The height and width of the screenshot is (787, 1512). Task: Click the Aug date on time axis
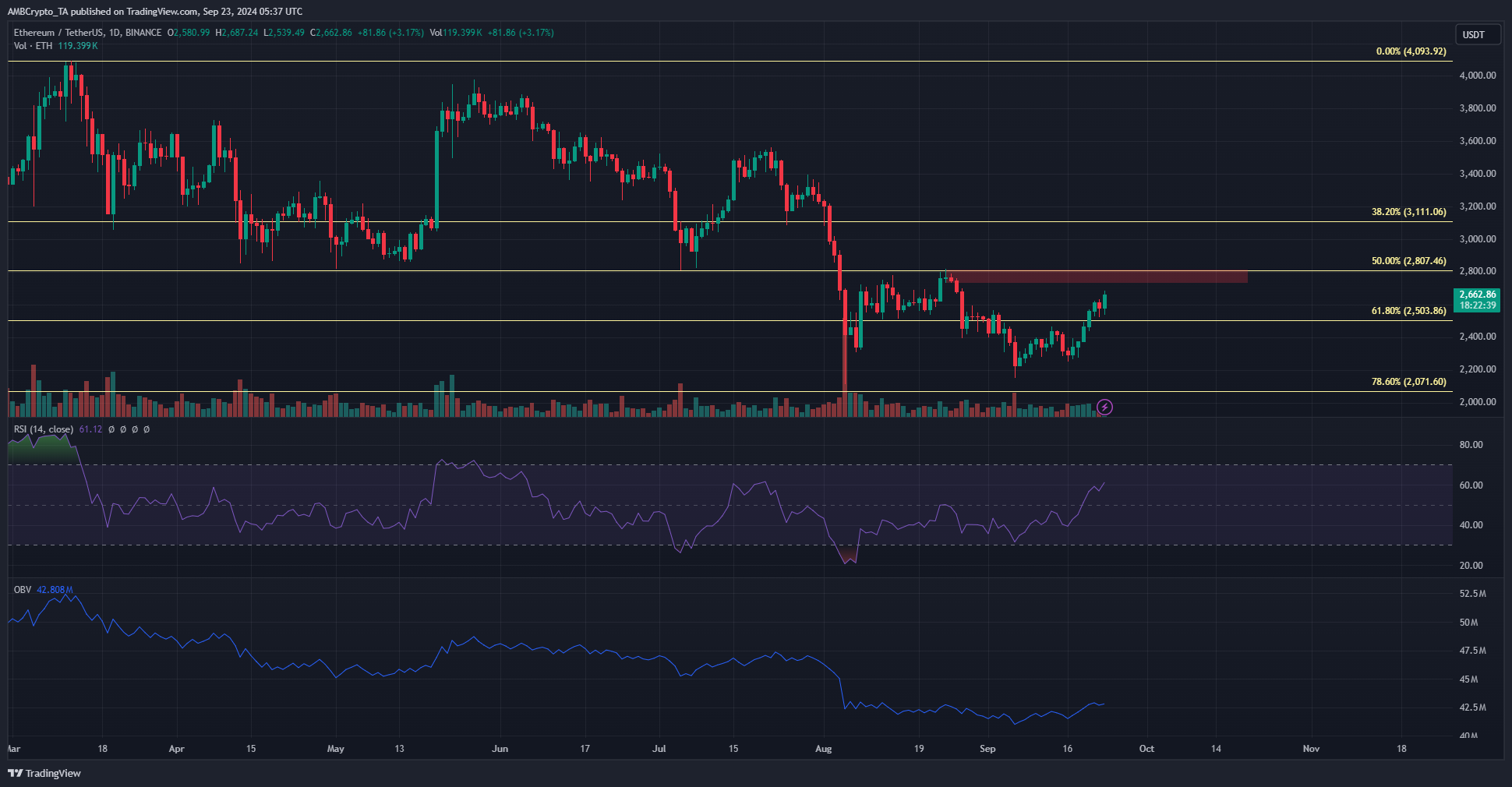pyautogui.click(x=824, y=749)
